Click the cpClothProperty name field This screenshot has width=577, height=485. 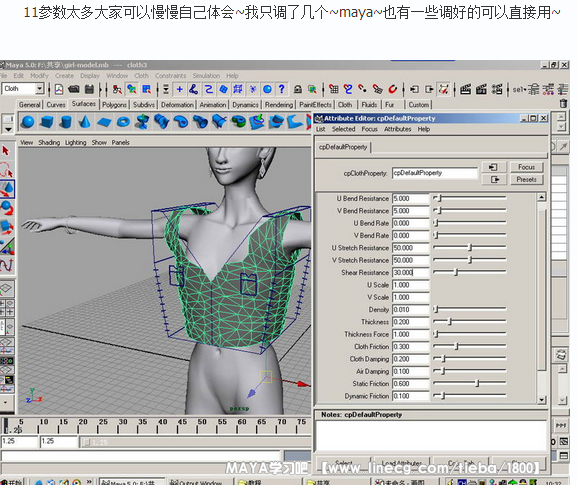coord(435,173)
